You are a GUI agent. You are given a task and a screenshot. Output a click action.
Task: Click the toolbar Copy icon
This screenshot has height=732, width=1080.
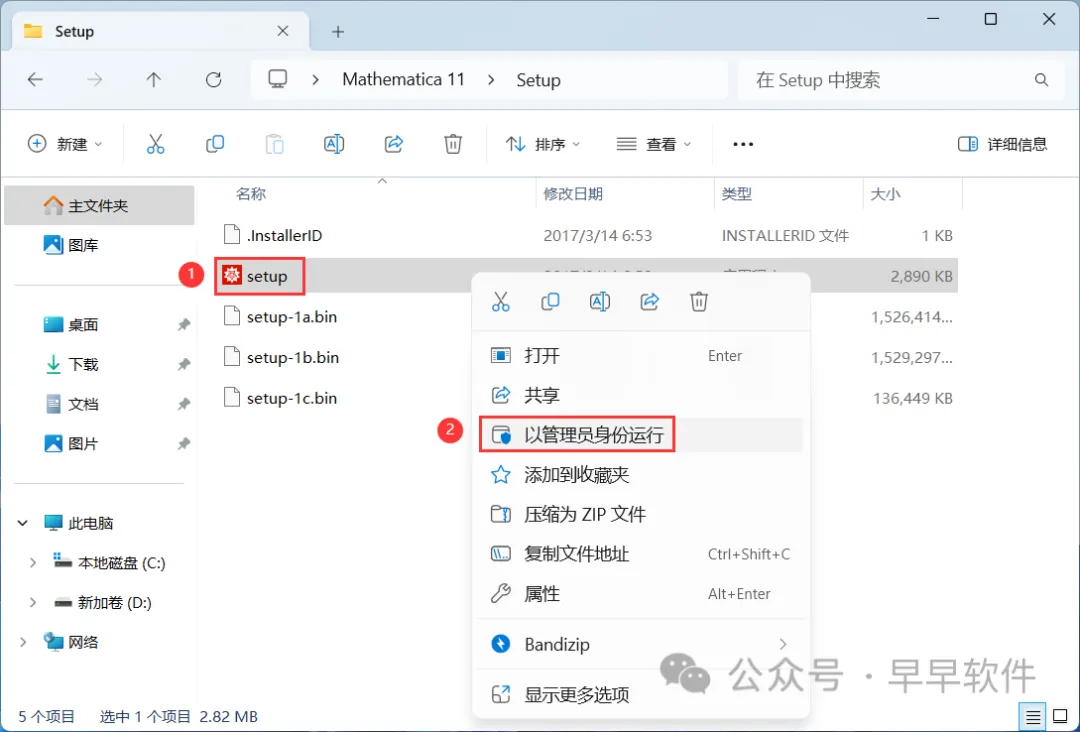(x=215, y=144)
